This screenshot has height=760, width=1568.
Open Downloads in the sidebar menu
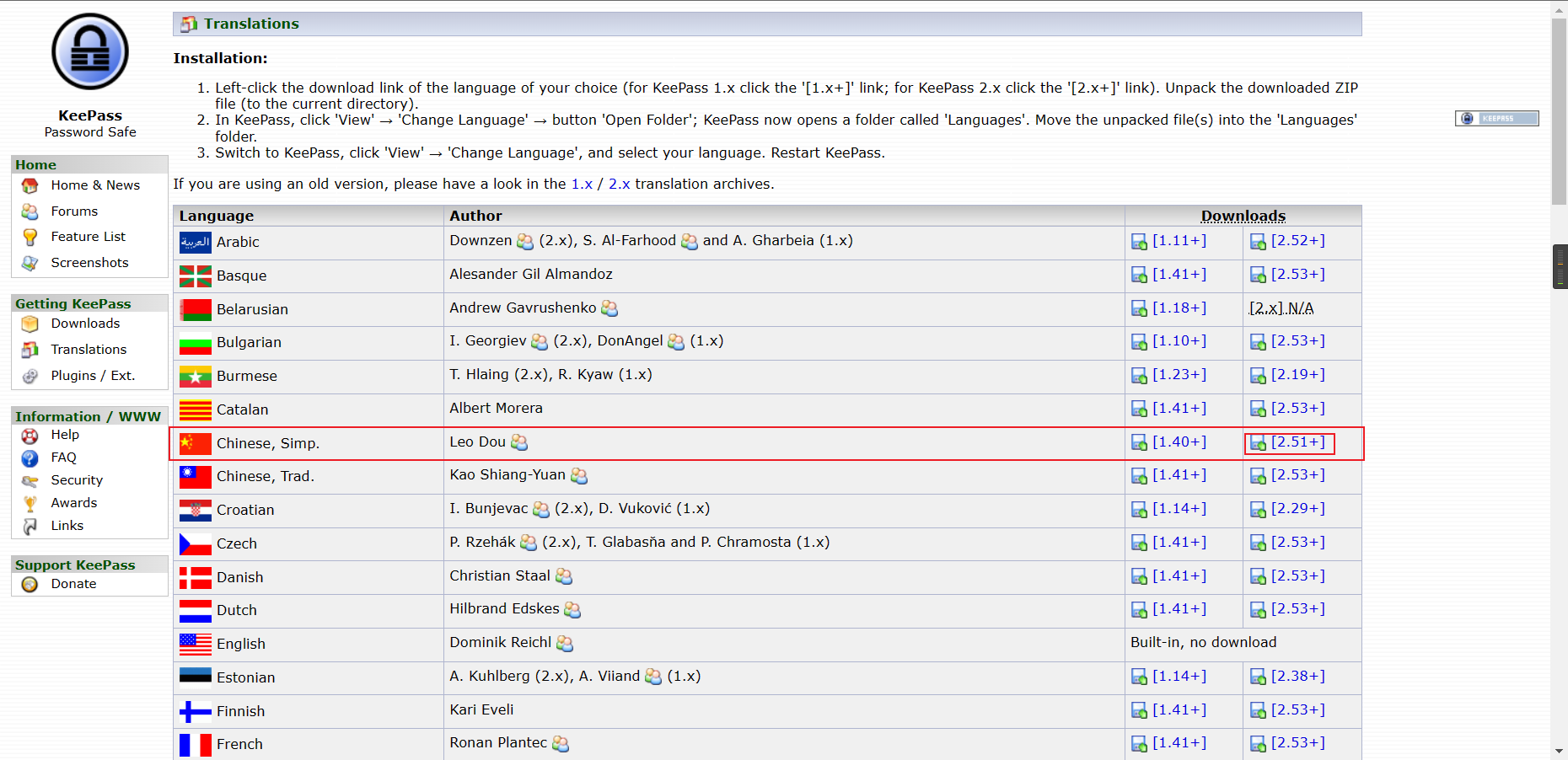coord(85,324)
